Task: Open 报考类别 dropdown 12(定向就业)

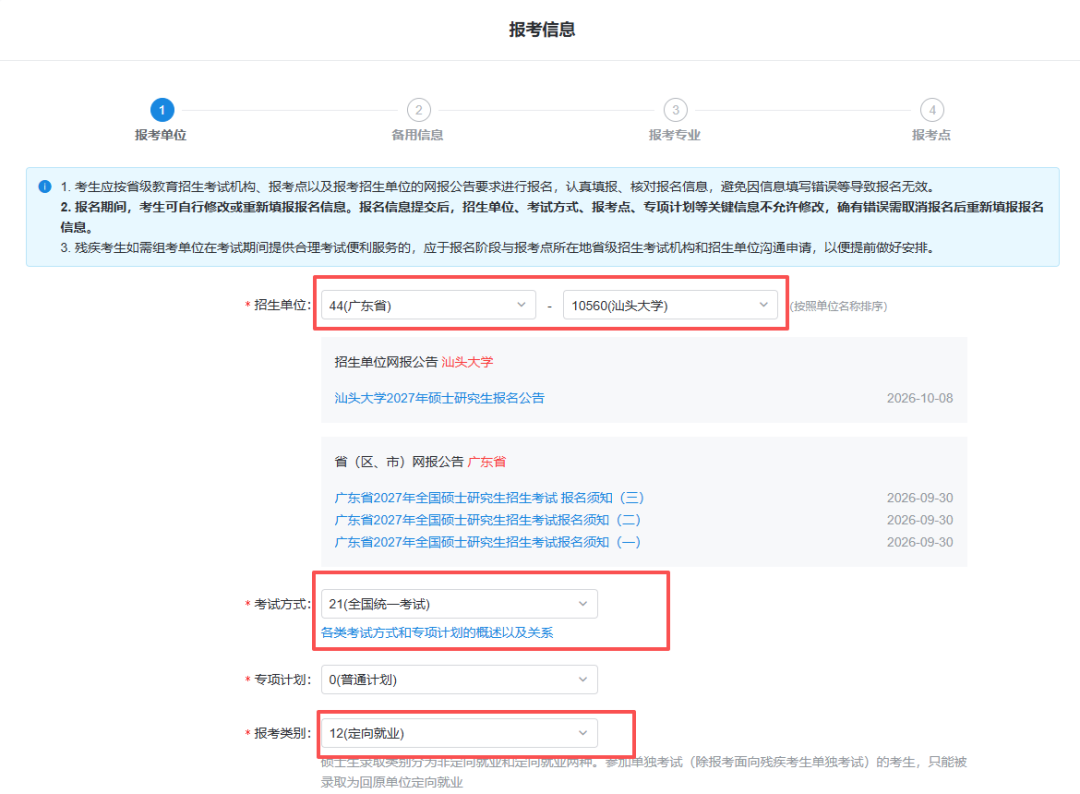Action: tap(459, 733)
